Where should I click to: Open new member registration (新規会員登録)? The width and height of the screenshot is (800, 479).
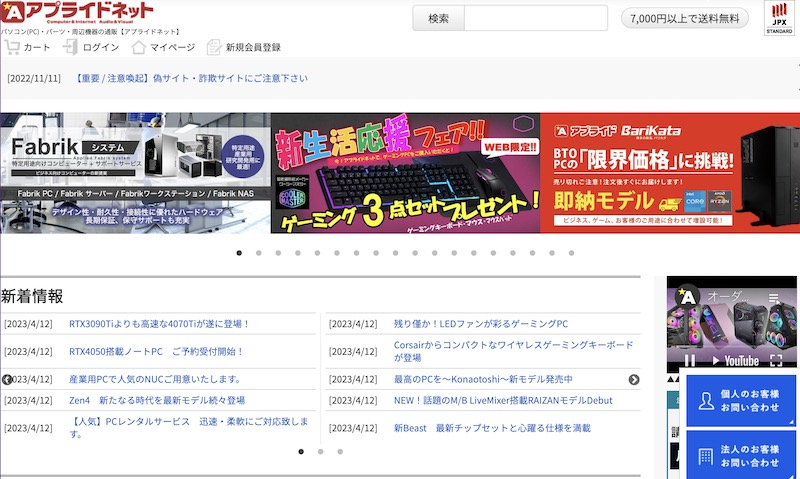click(244, 47)
